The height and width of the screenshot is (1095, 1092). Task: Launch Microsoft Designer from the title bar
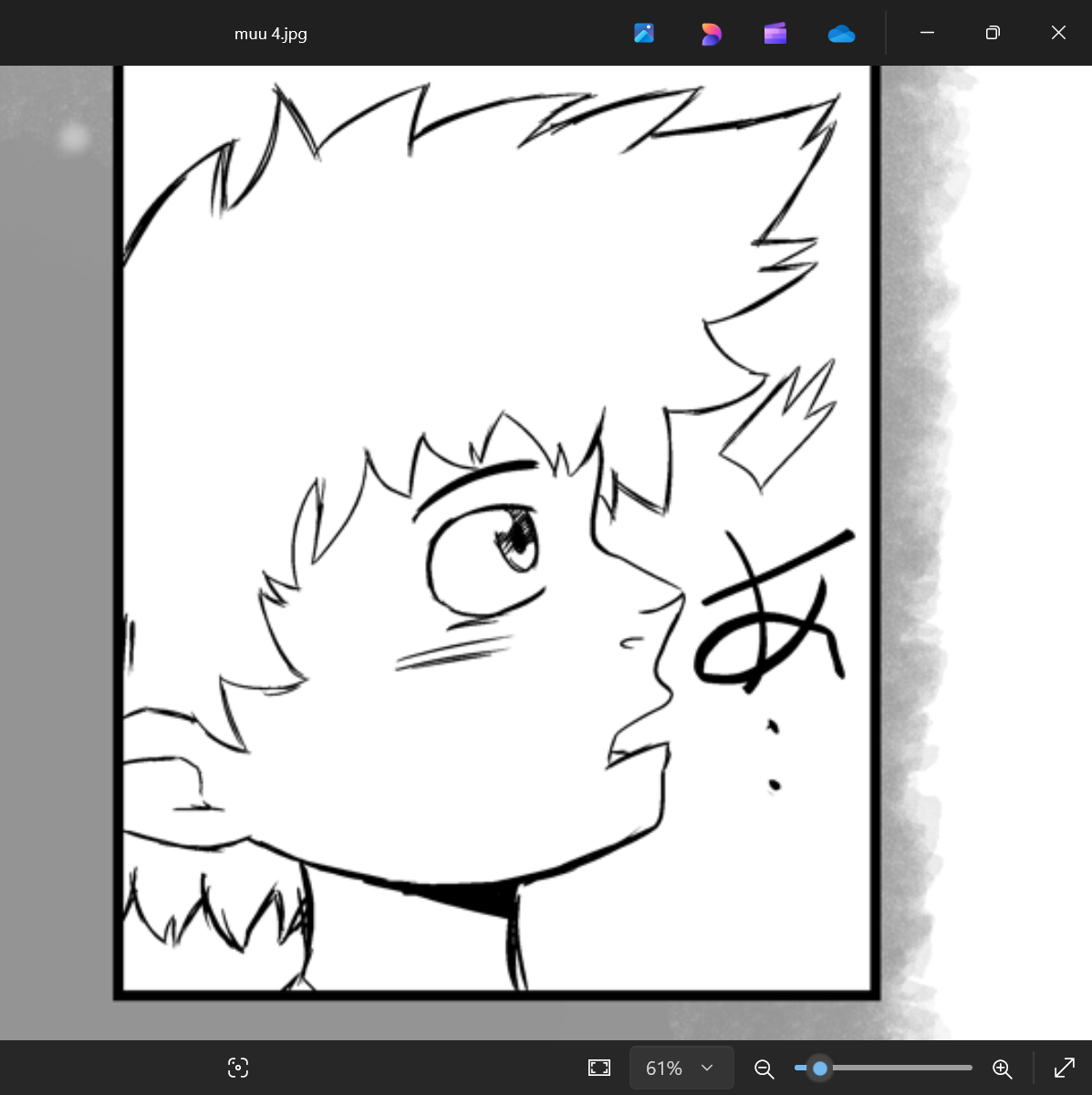pyautogui.click(x=711, y=34)
